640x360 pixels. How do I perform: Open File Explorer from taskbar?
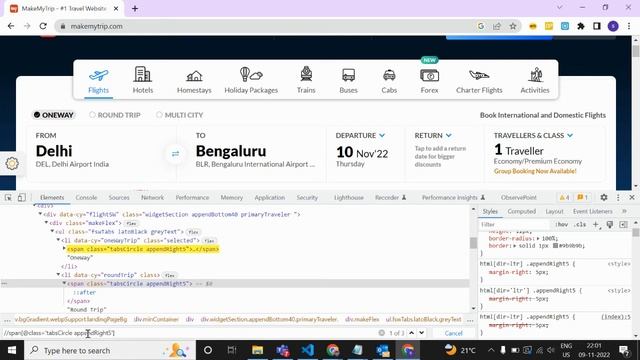(x=257, y=350)
